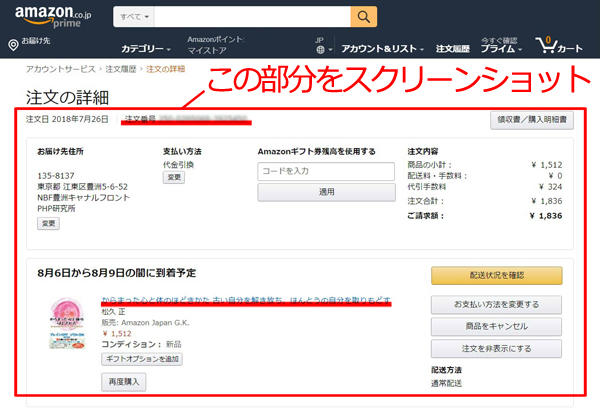Click 変更 button under delivery address
Image resolution: width=600 pixels, height=409 pixels.
click(49, 223)
